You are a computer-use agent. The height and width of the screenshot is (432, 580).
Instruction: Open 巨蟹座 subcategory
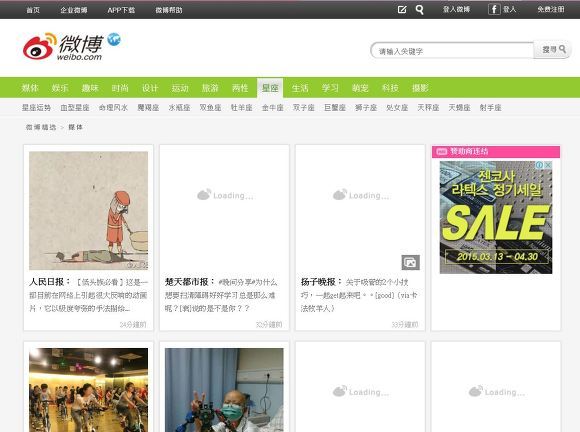pos(335,108)
